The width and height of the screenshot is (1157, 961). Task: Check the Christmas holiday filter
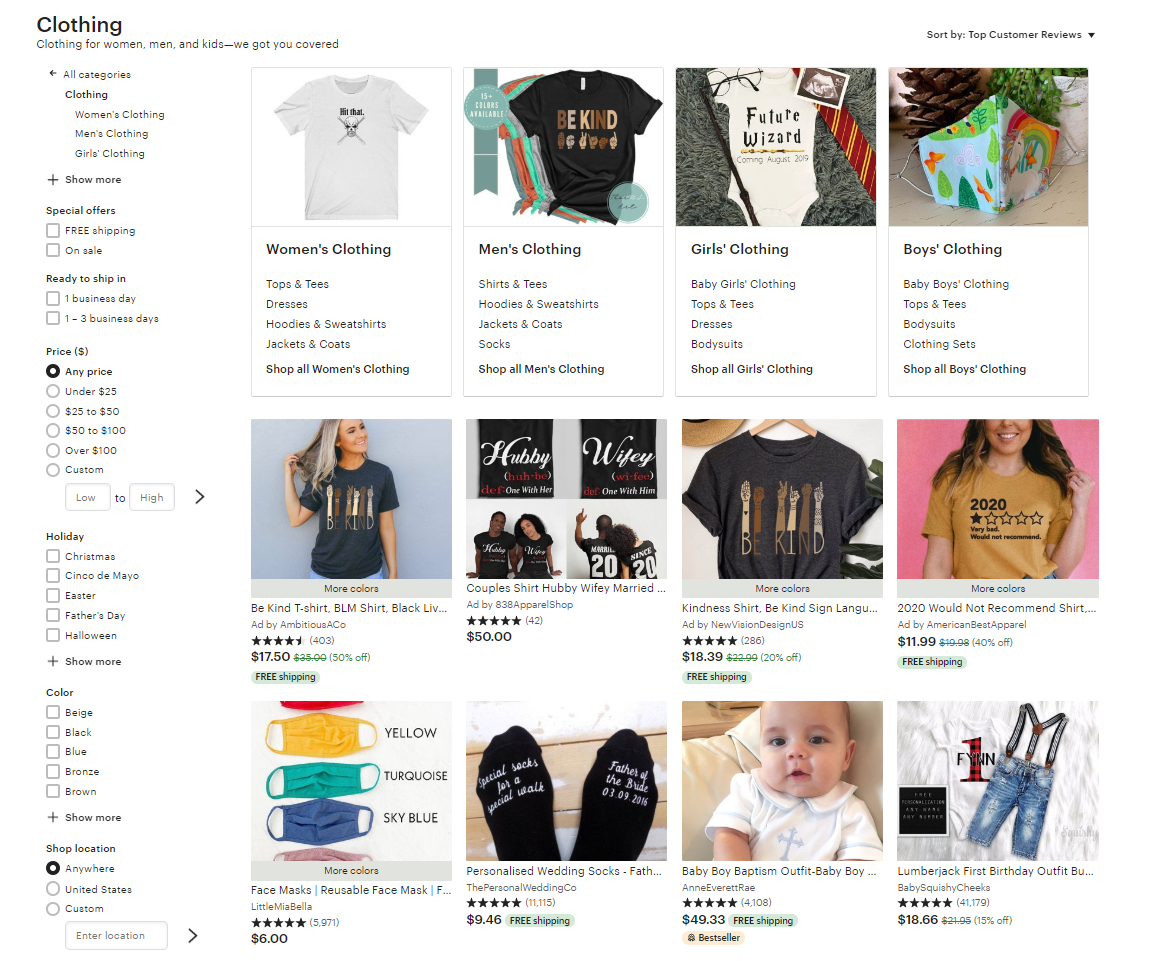53,556
